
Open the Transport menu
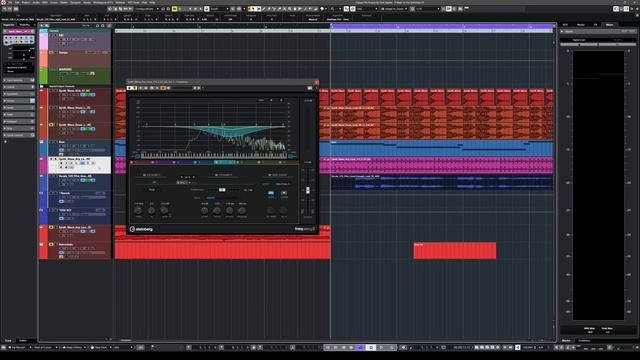tap(76, 2)
